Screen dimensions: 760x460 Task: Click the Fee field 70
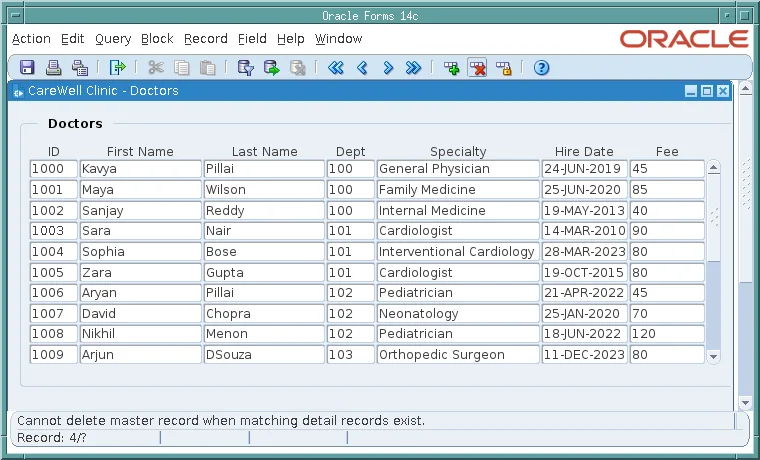coord(667,314)
